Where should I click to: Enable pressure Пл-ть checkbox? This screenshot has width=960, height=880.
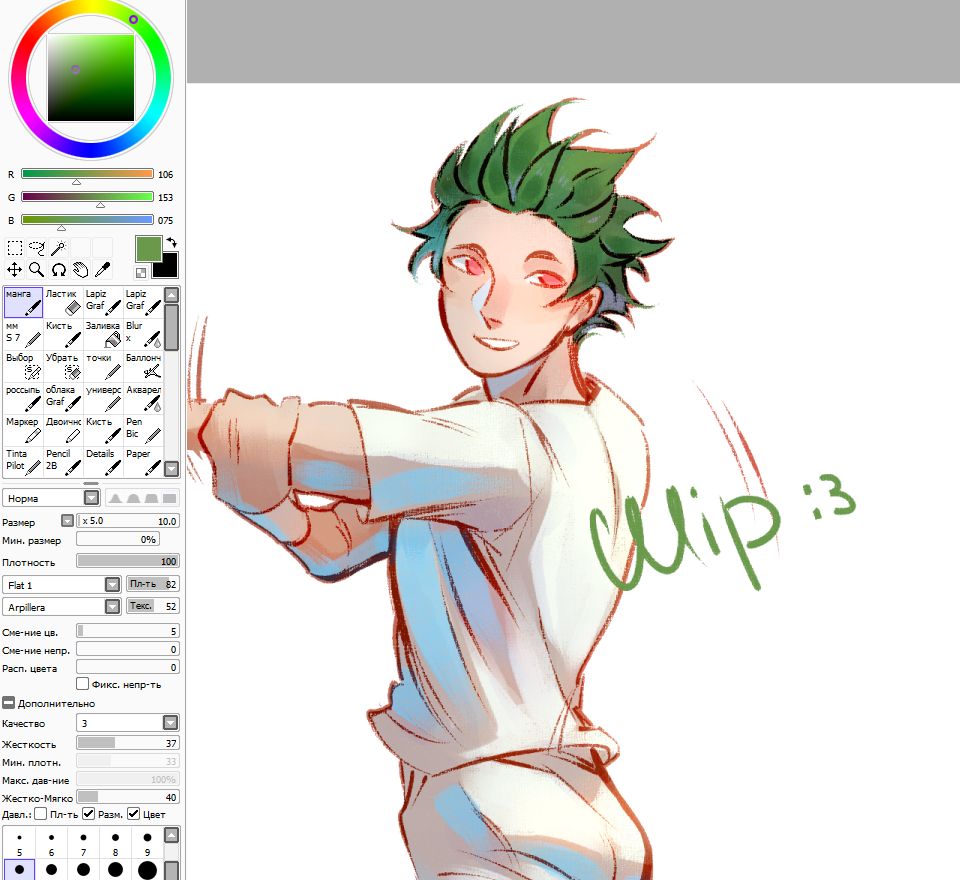[40, 814]
